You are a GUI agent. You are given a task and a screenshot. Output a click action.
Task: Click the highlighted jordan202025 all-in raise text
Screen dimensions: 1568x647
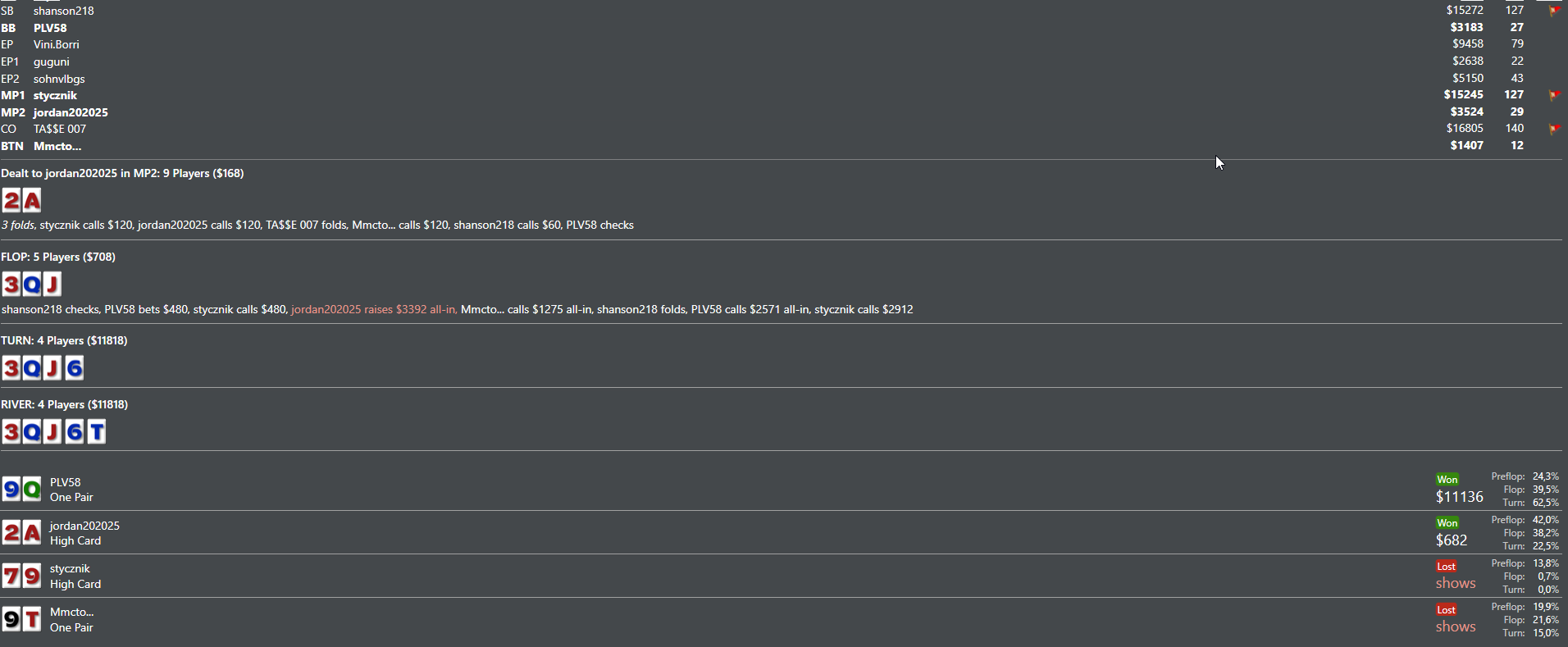(374, 309)
